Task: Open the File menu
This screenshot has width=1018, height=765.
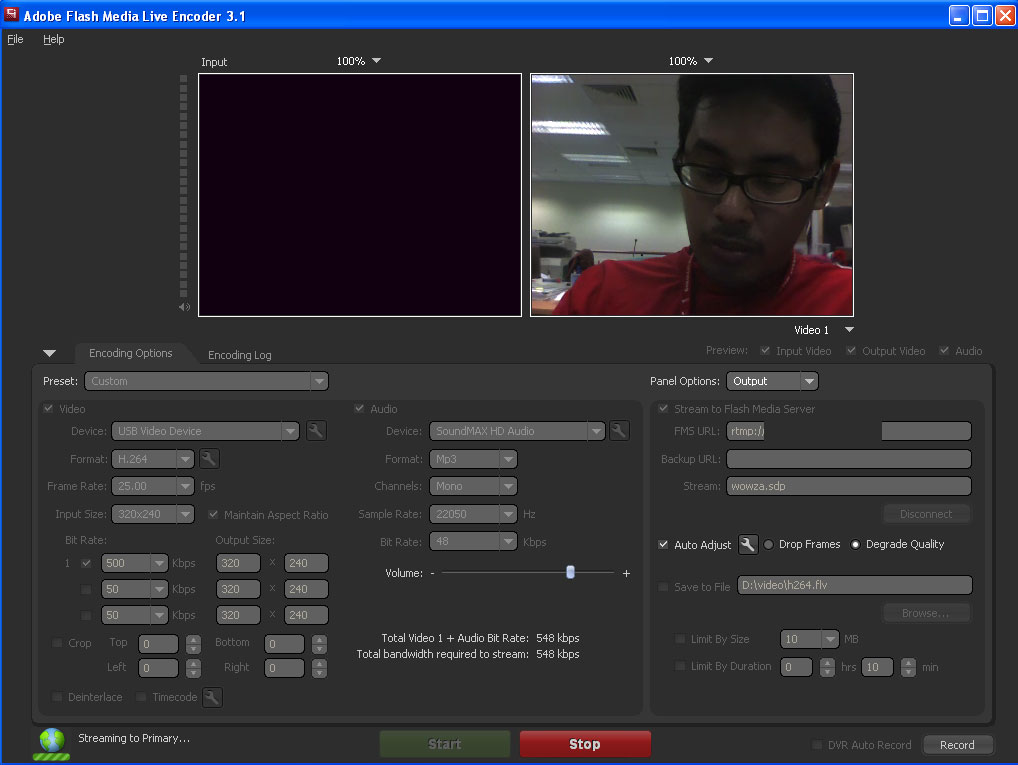Action: [x=15, y=39]
